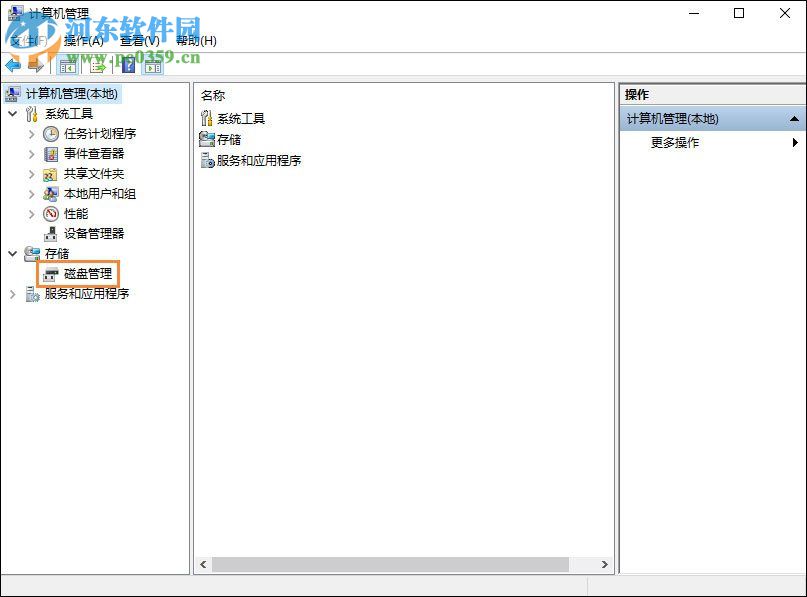Select 服务和应用程序 in the center list

click(251, 161)
